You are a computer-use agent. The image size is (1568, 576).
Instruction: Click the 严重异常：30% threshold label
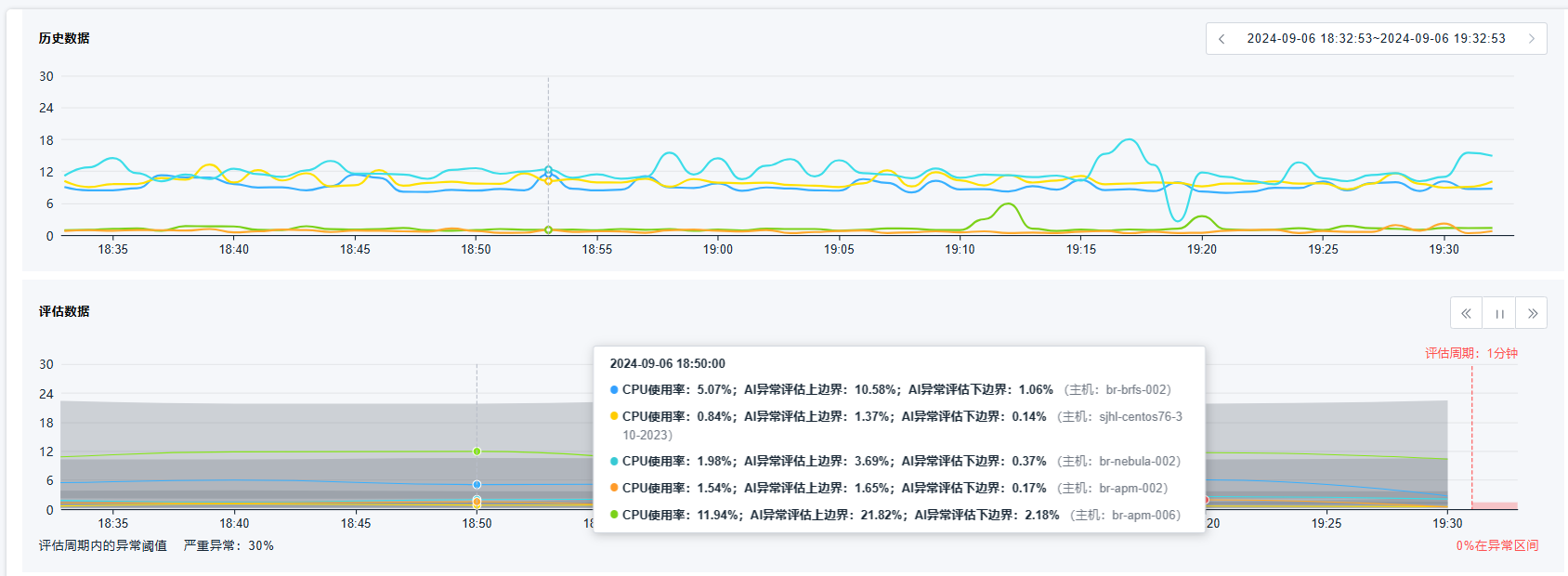[229, 546]
